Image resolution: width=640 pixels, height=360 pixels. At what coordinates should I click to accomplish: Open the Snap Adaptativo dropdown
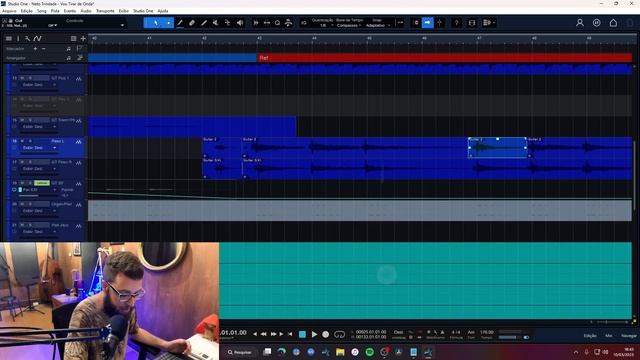point(378,25)
